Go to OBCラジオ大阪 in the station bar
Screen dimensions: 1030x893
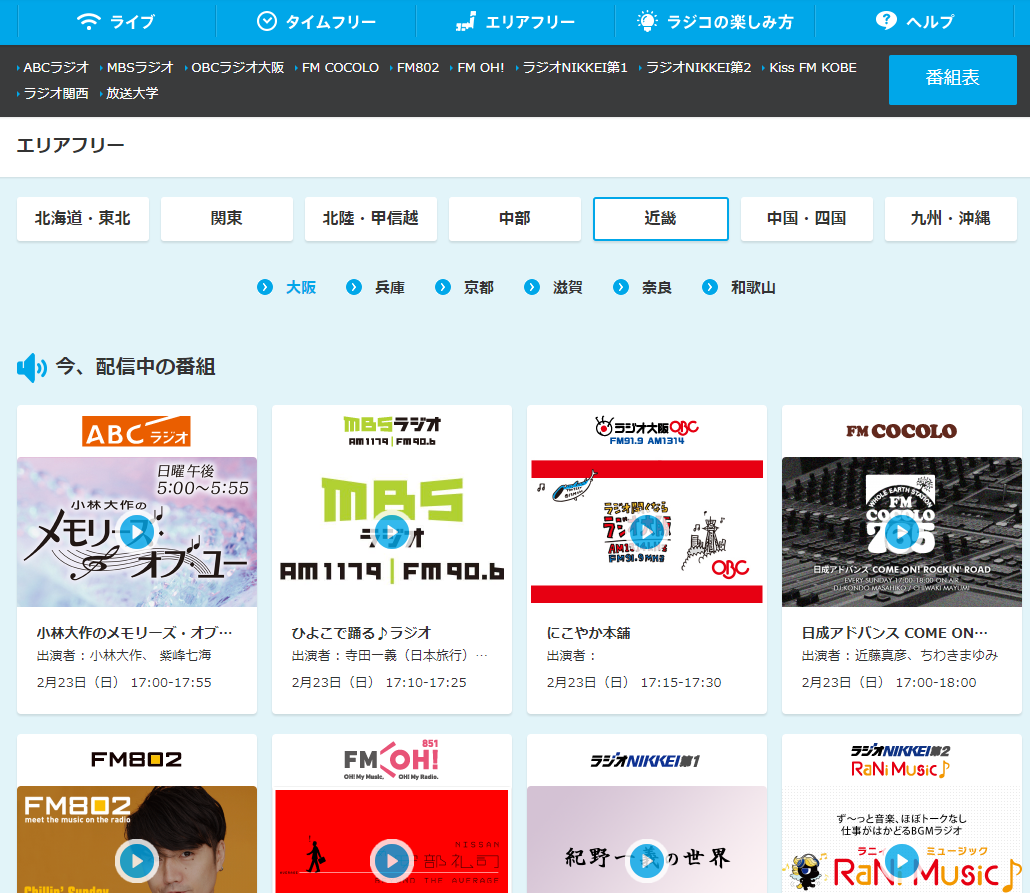238,68
